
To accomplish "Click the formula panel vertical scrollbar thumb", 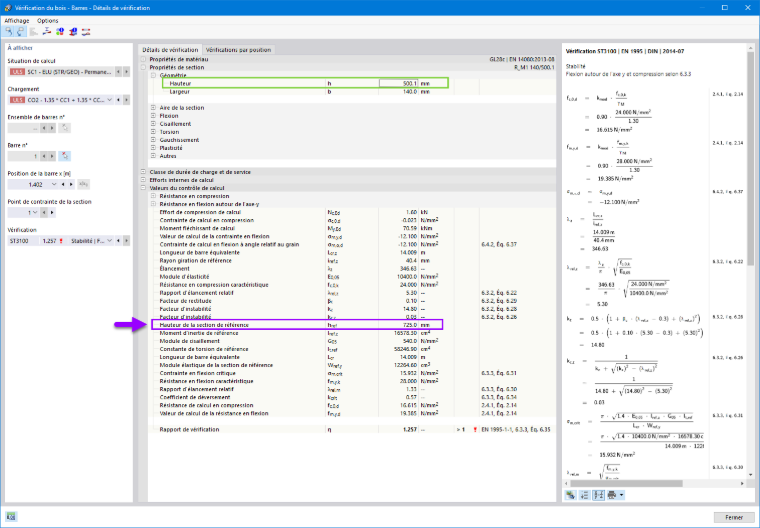I will [x=750, y=158].
